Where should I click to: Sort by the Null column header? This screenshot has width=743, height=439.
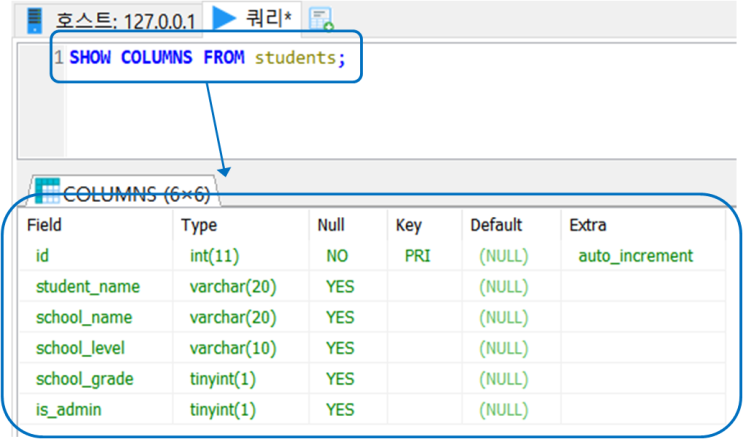coord(348,225)
